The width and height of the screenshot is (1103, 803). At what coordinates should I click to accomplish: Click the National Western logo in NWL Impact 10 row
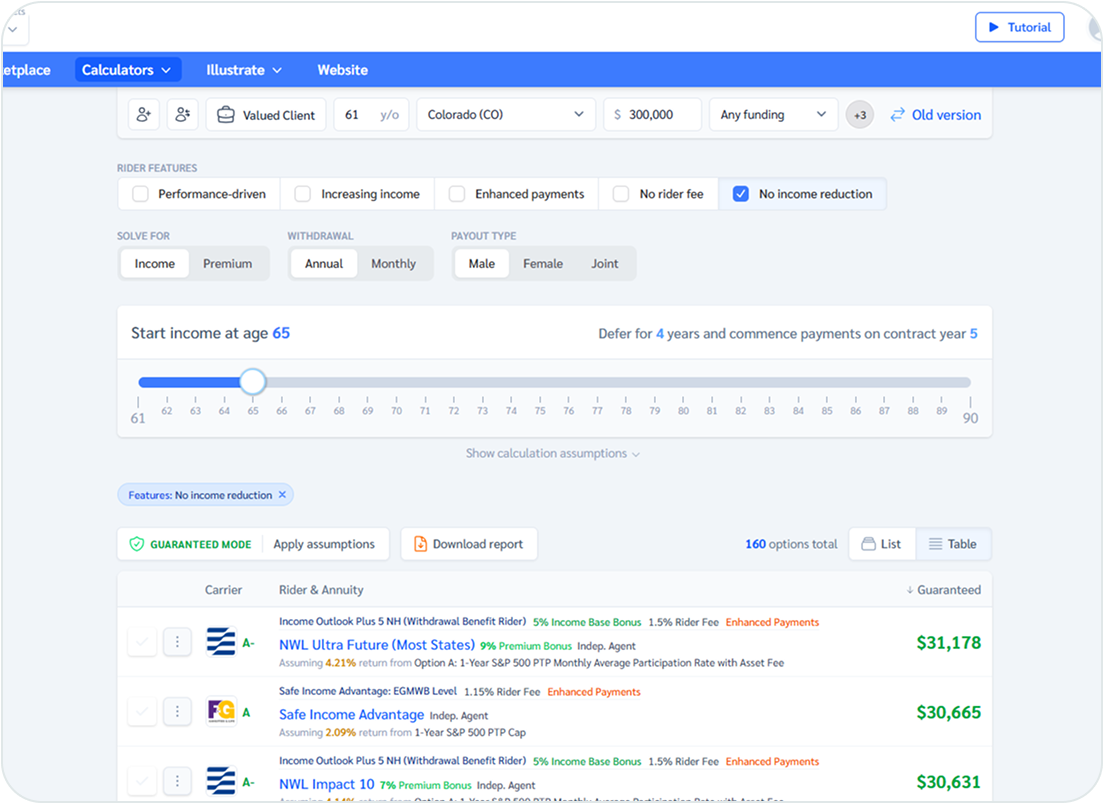click(221, 781)
